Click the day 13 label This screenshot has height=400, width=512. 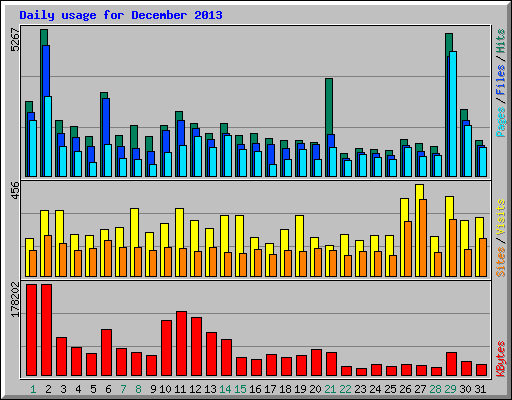point(210,389)
